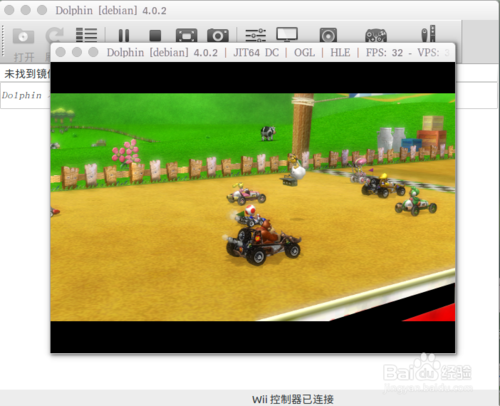The height and width of the screenshot is (406, 500).
Task: Open Wiimote settings icon
Action: point(428,34)
